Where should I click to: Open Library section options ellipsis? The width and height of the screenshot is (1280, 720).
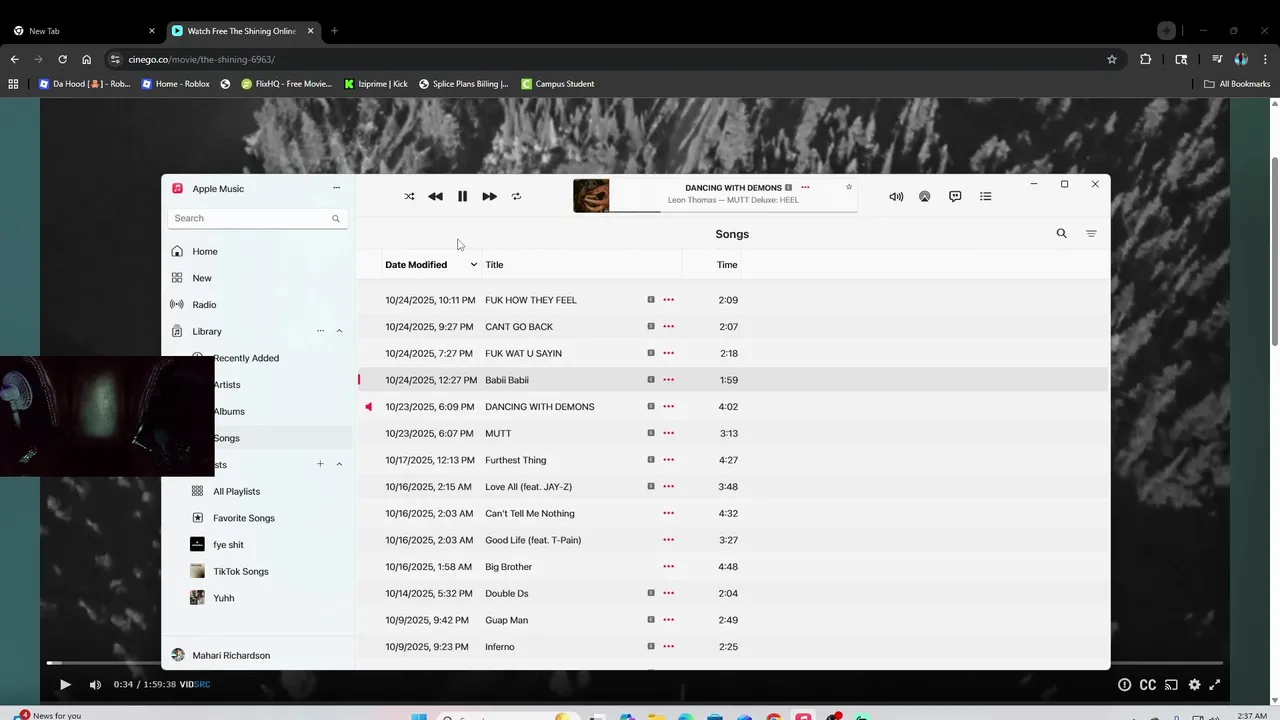click(x=320, y=331)
